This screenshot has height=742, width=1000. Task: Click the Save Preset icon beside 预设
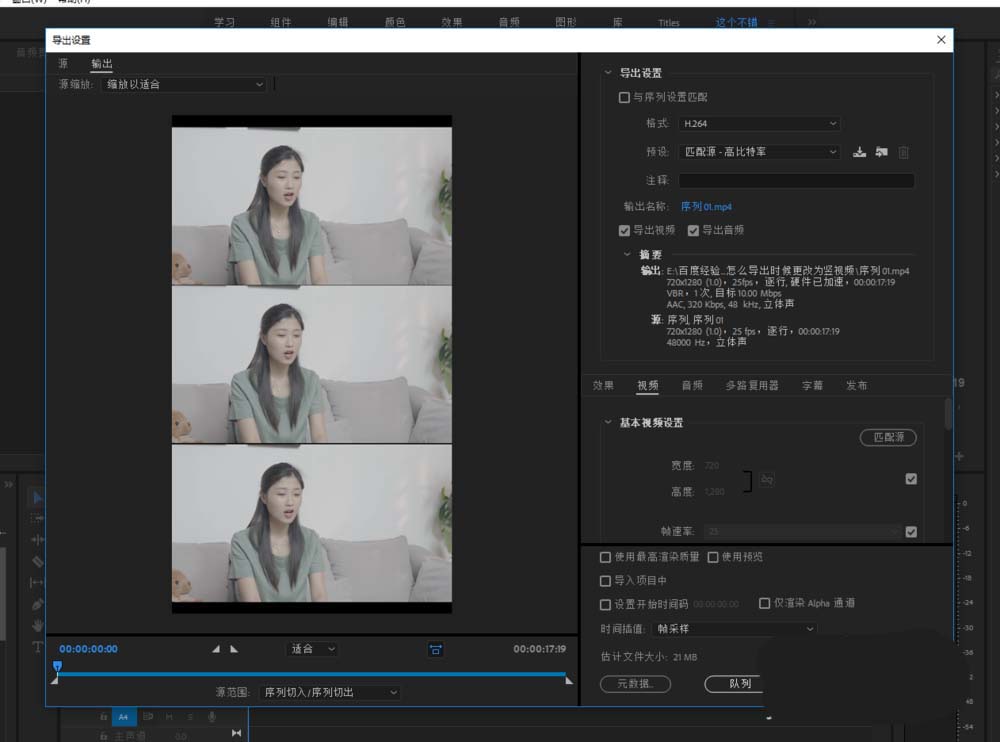pyautogui.click(x=860, y=153)
